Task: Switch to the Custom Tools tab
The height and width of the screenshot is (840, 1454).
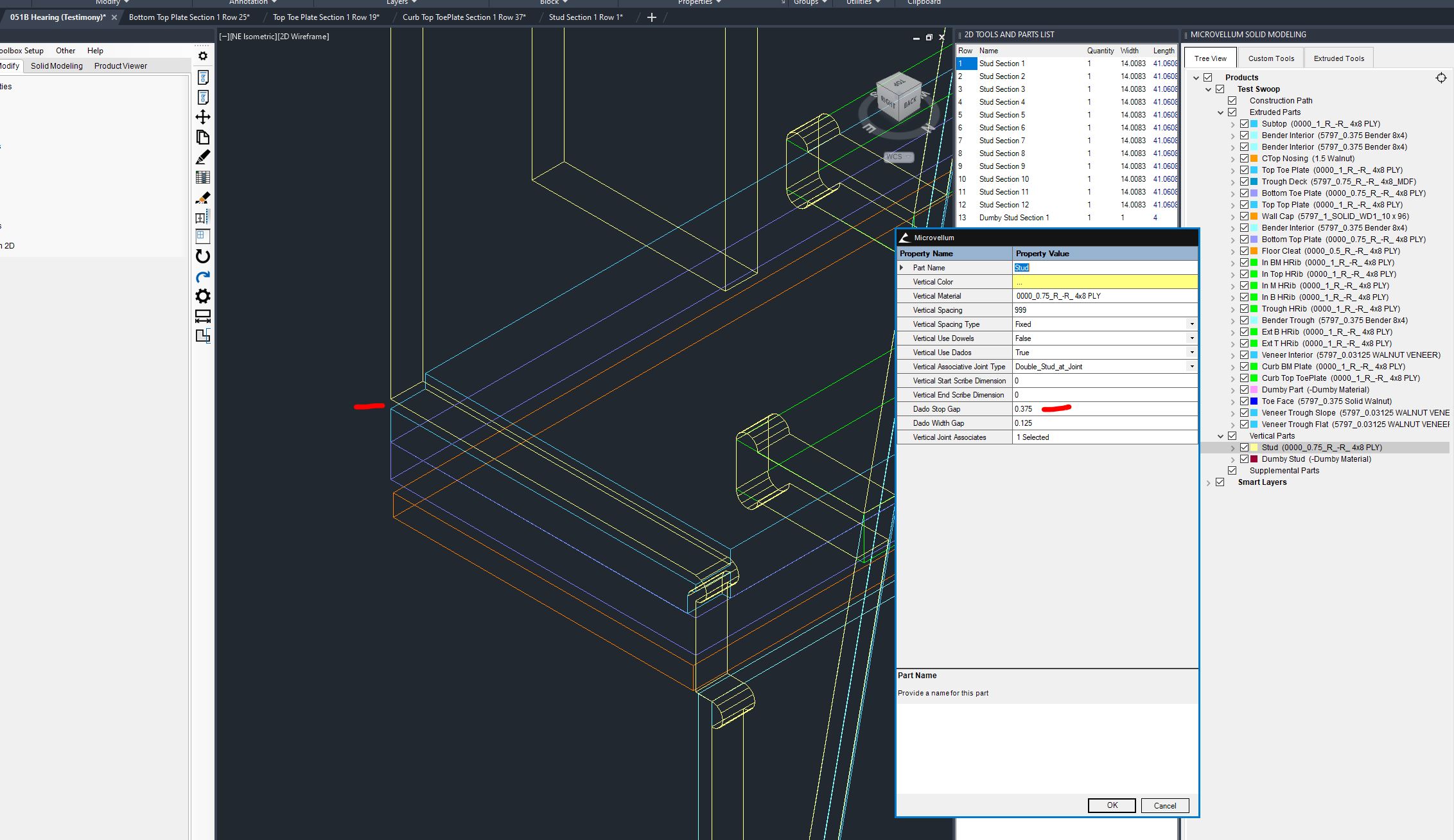Action: [1270, 58]
